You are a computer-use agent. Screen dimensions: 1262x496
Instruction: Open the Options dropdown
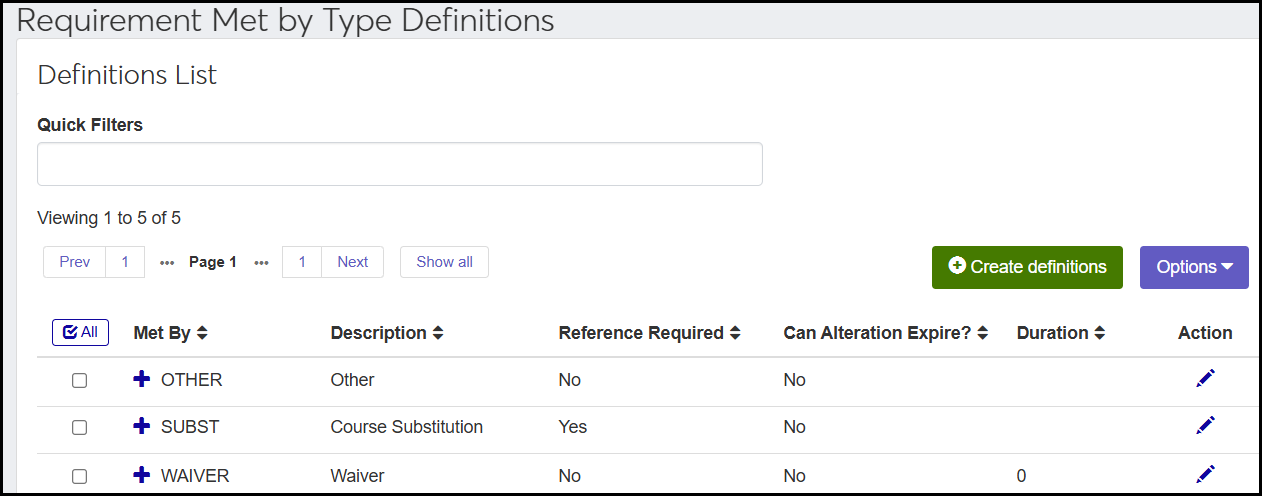[x=1194, y=267]
